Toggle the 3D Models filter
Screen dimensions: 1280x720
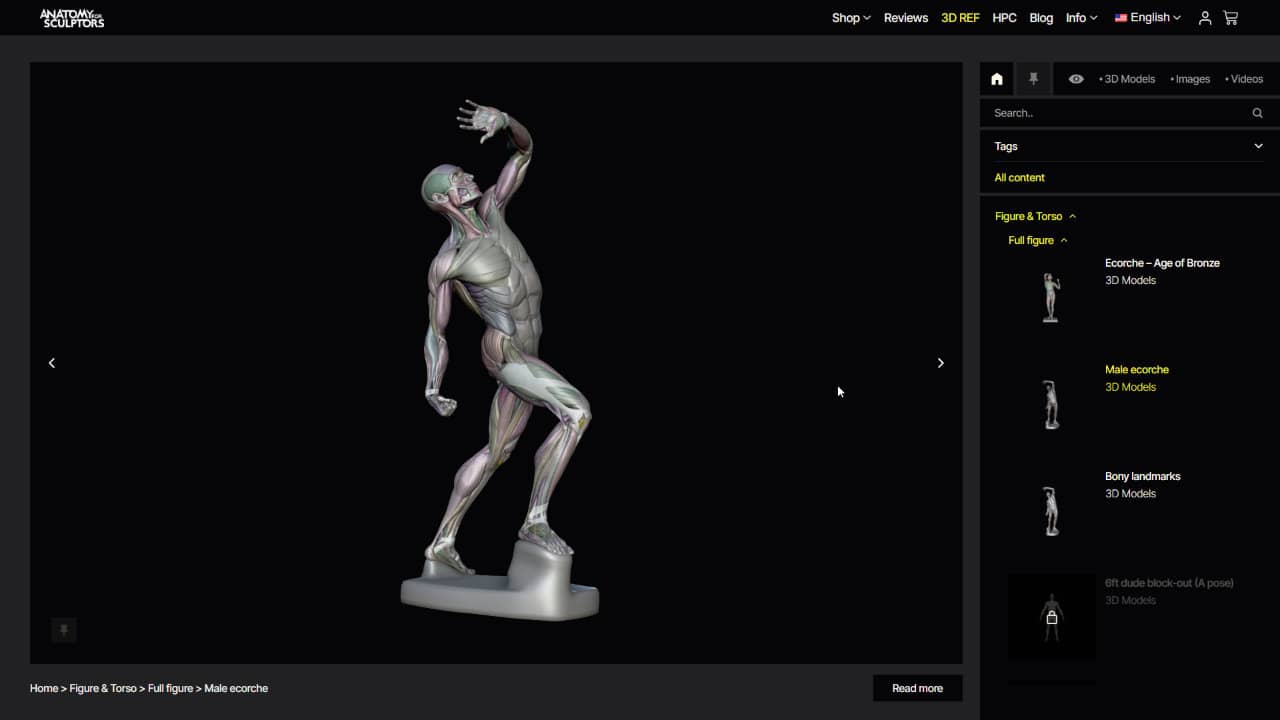[x=1127, y=79]
